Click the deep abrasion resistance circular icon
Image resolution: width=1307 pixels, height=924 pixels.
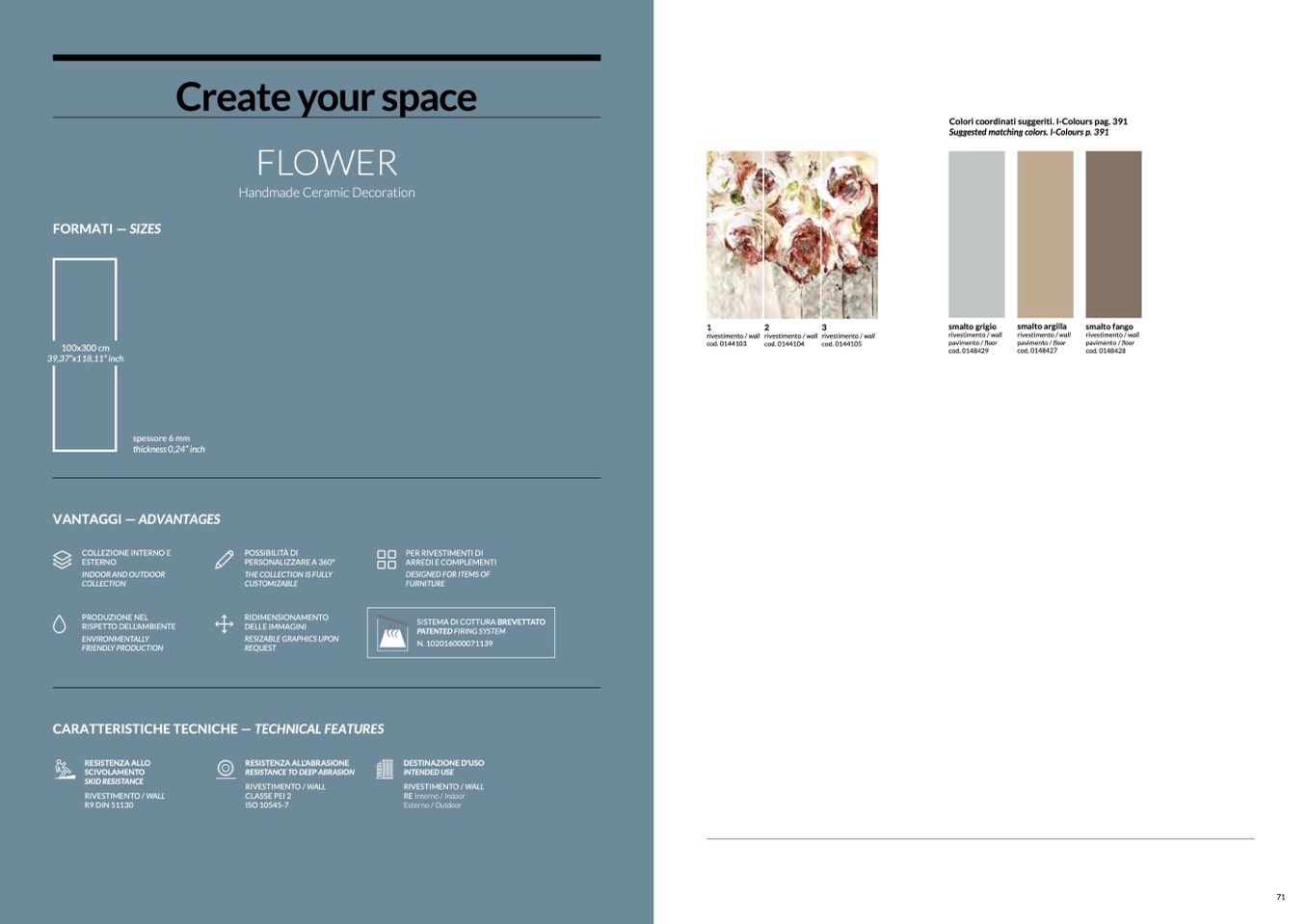226,768
